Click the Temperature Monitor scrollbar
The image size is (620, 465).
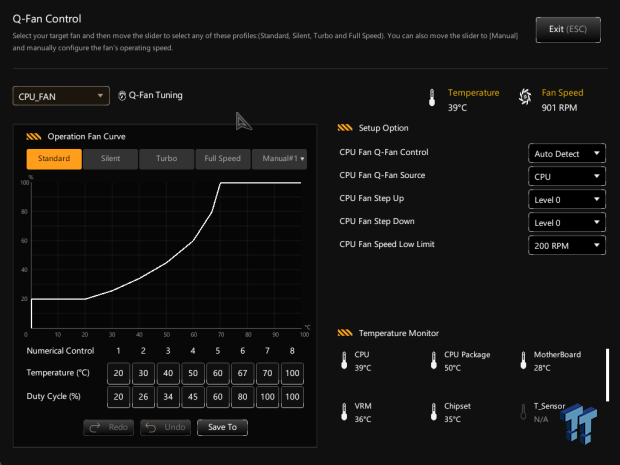pos(607,375)
